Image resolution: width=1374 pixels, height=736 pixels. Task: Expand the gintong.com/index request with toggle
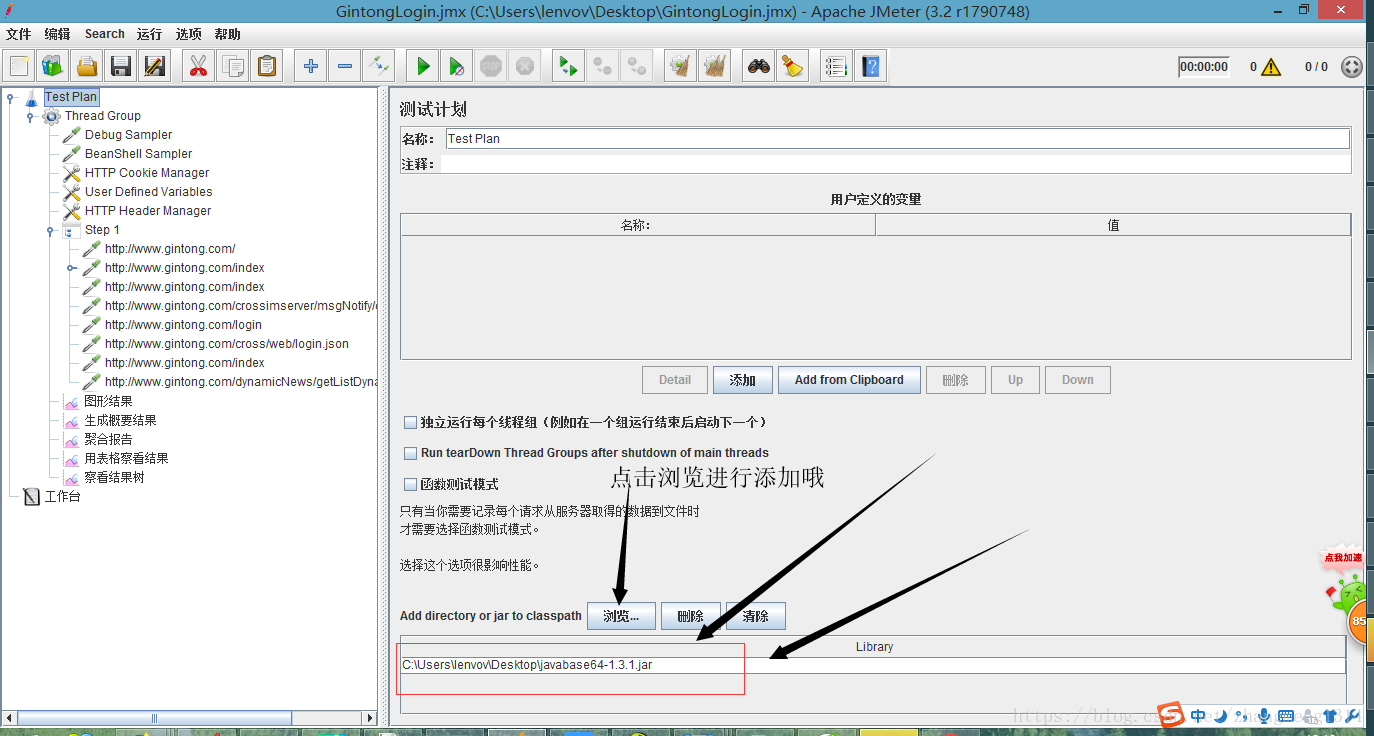point(71,268)
